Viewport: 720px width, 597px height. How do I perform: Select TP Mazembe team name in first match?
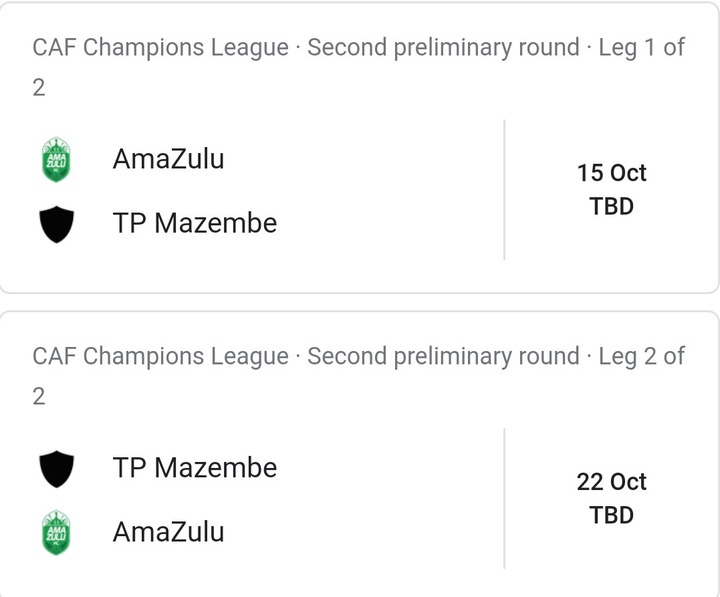point(195,223)
